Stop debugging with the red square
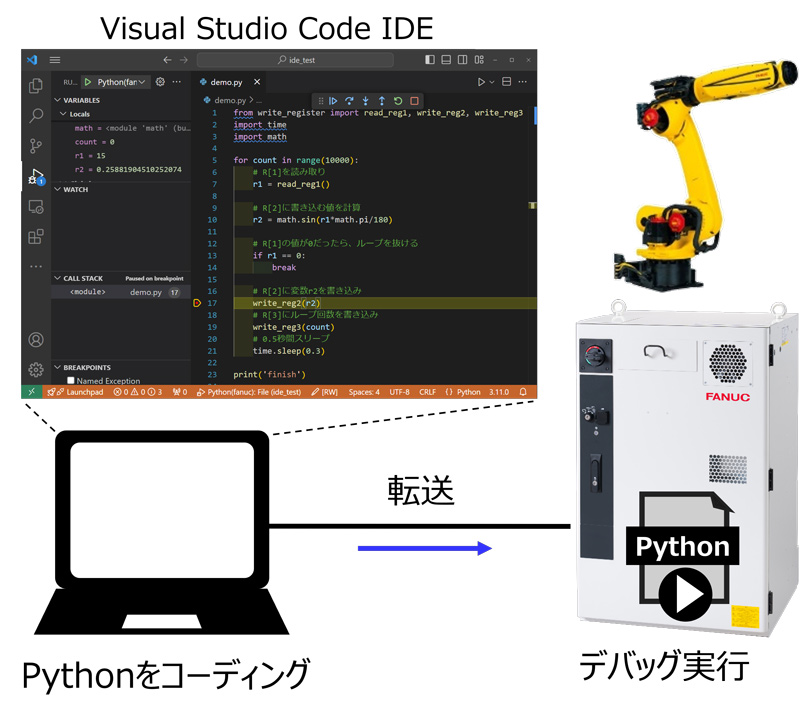This screenshot has width=800, height=715. 414,101
